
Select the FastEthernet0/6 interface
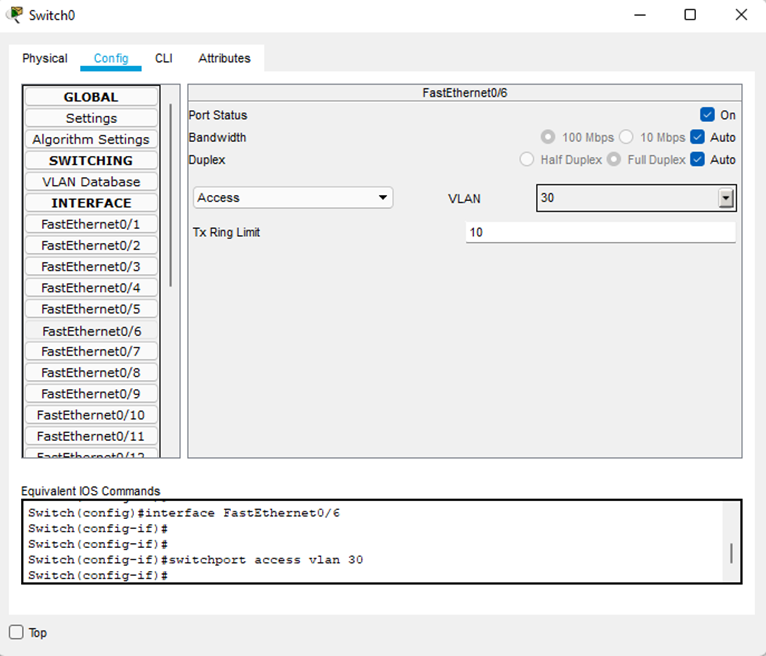coord(91,331)
